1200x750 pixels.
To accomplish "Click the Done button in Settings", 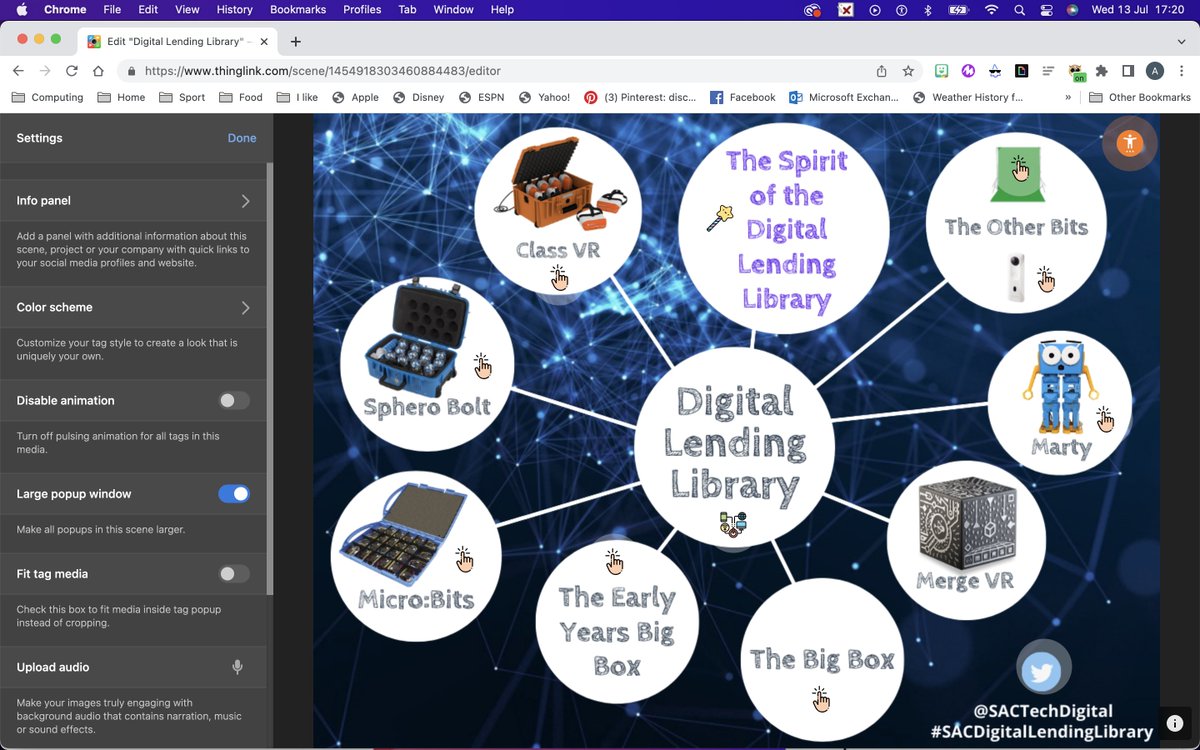I will pyautogui.click(x=242, y=137).
